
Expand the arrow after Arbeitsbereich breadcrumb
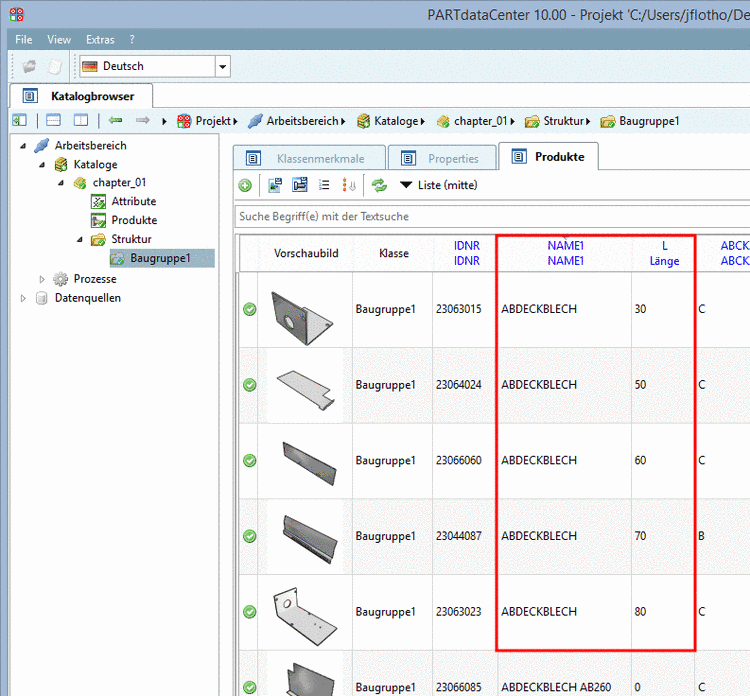coord(343,122)
